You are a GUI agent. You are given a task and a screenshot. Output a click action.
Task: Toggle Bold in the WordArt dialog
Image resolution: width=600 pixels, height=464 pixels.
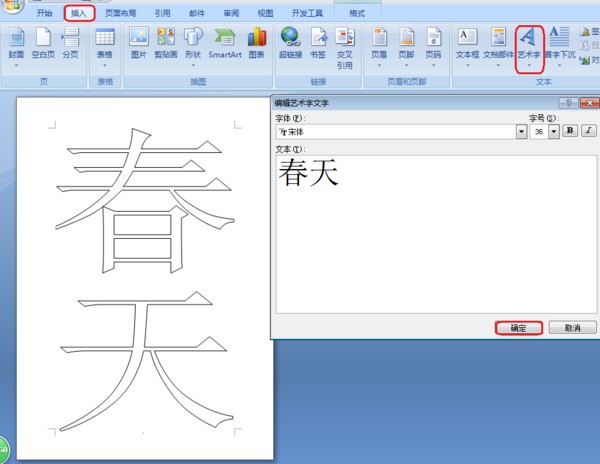(569, 131)
